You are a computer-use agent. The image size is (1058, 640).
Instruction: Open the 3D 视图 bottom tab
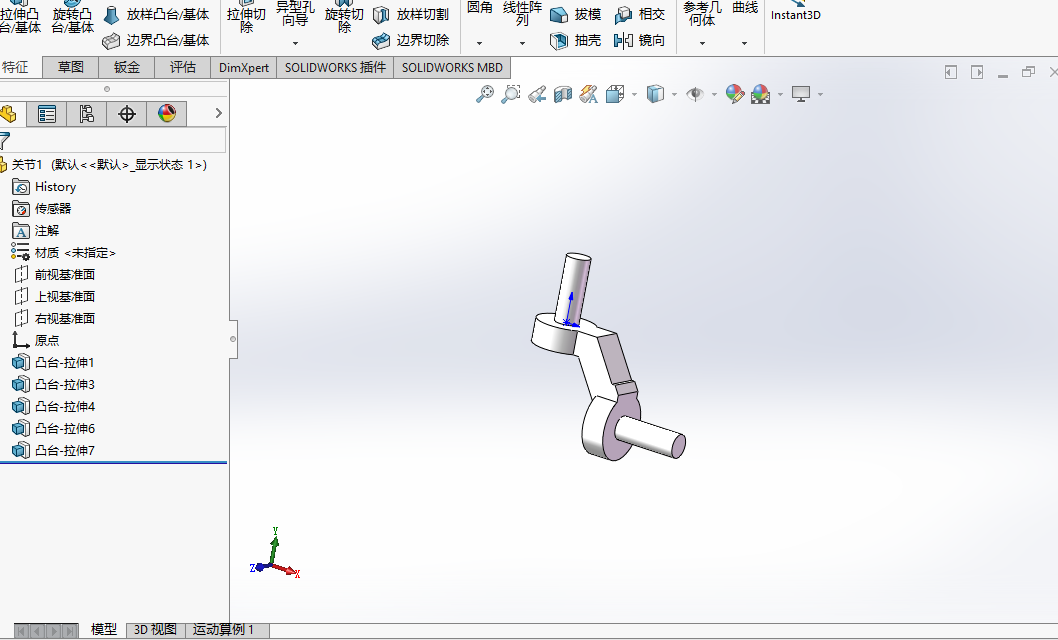pos(155,630)
